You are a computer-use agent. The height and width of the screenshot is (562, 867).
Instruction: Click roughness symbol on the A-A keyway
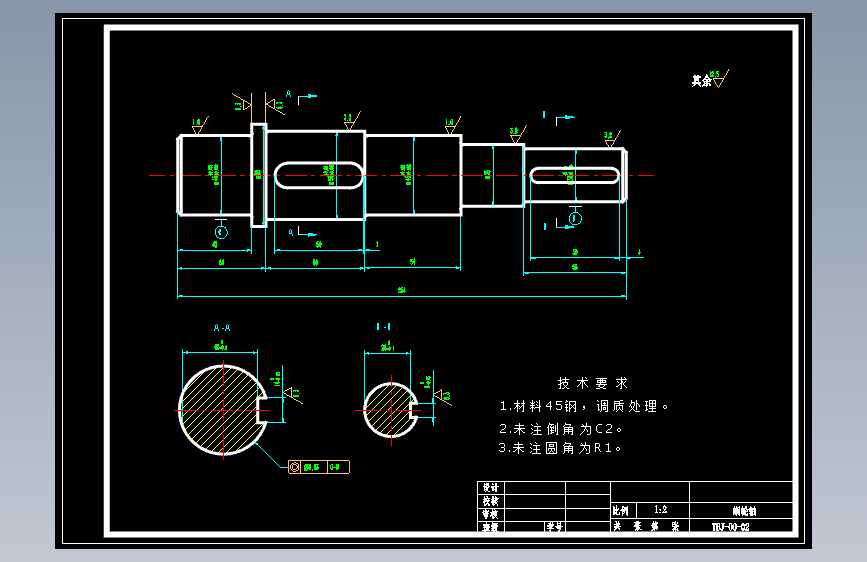pos(293,394)
